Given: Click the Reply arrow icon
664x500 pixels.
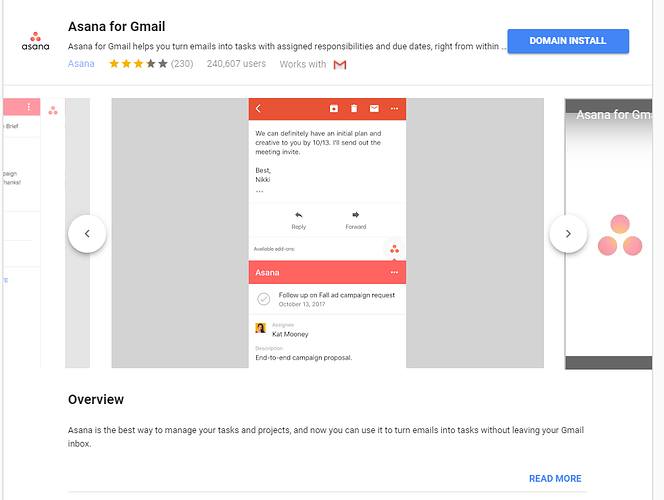Looking at the screenshot, I should [299, 215].
